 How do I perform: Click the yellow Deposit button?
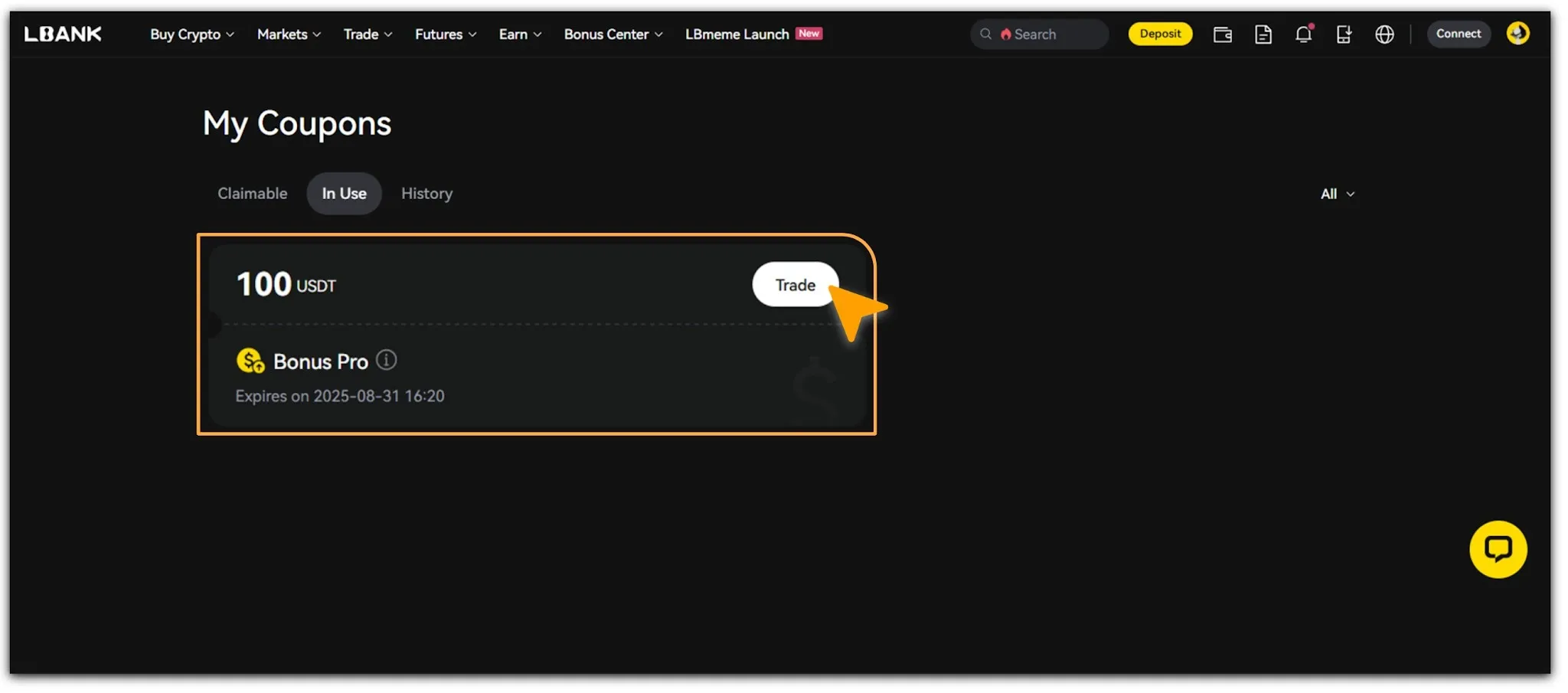pos(1160,34)
